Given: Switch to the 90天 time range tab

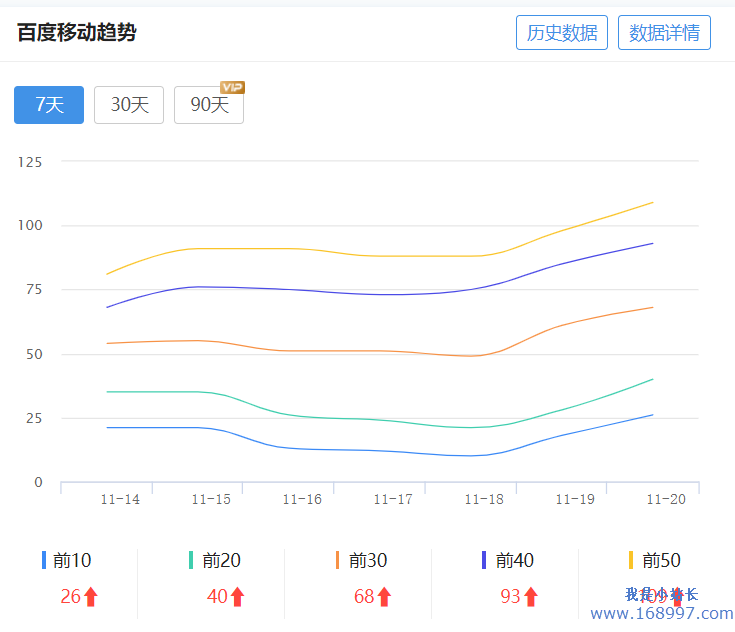Looking at the screenshot, I should 209,105.
